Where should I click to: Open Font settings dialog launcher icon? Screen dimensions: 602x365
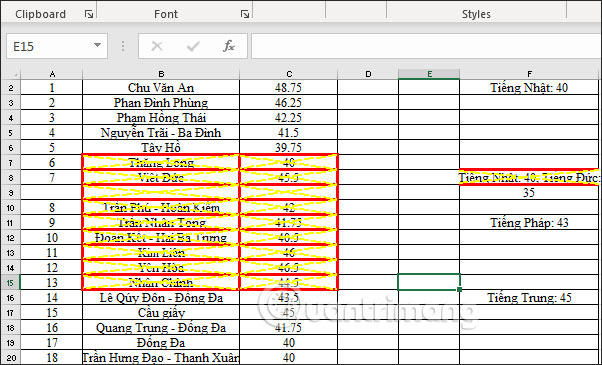click(245, 15)
